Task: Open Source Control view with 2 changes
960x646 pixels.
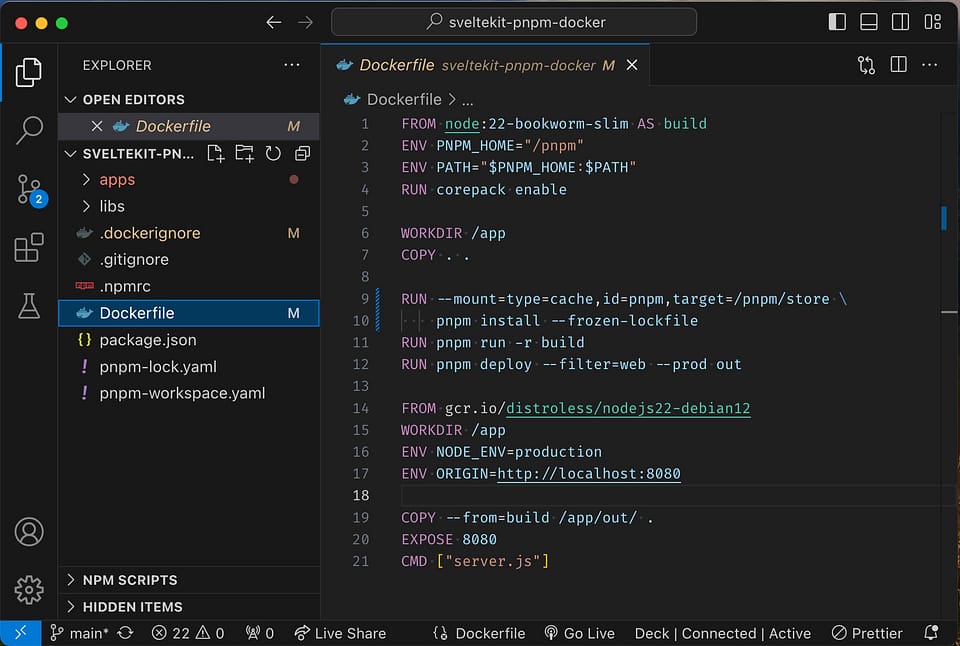Action: click(x=30, y=190)
